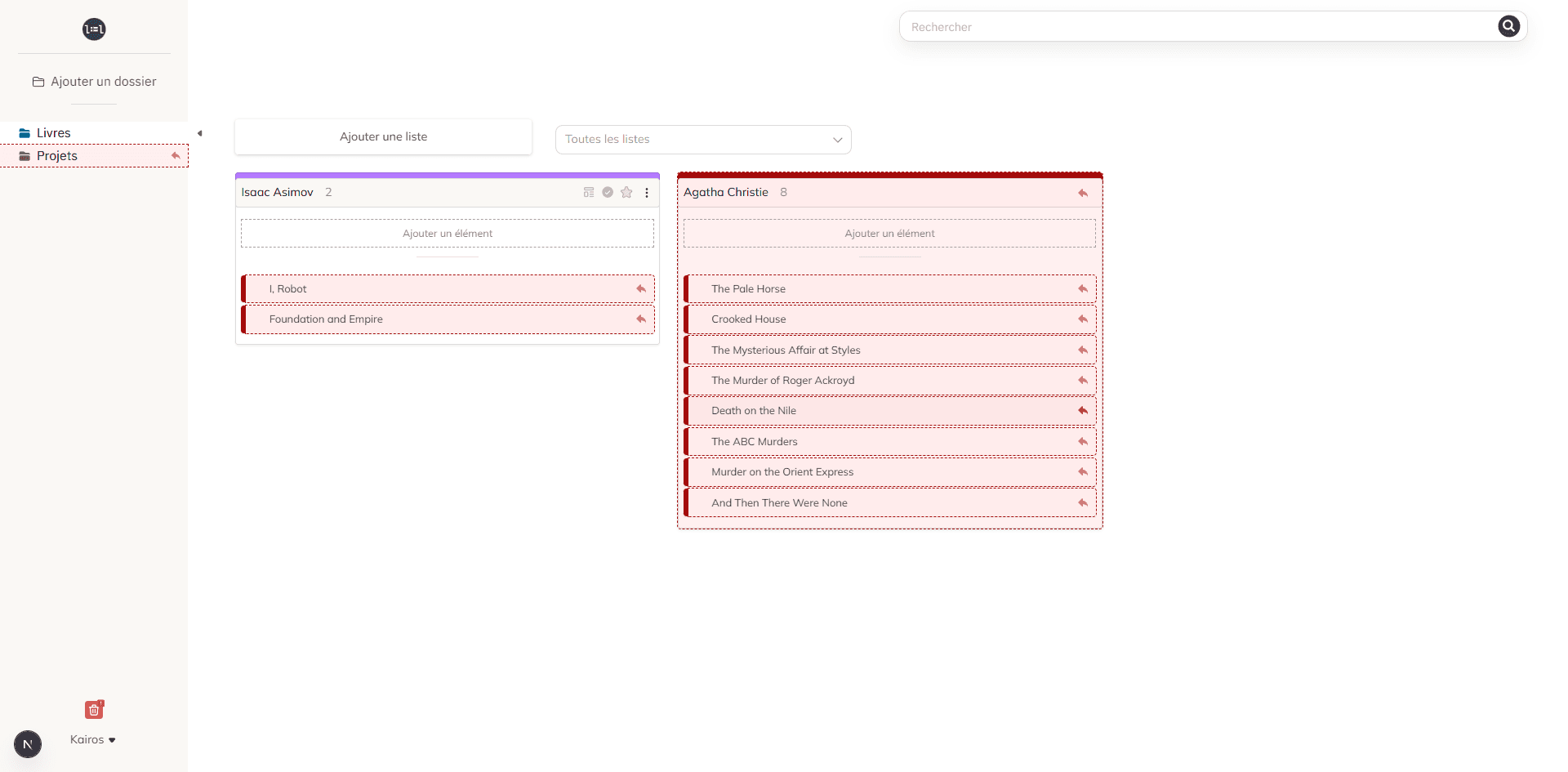
Task: Click 'Ajouter une liste' button
Action: click(x=383, y=136)
